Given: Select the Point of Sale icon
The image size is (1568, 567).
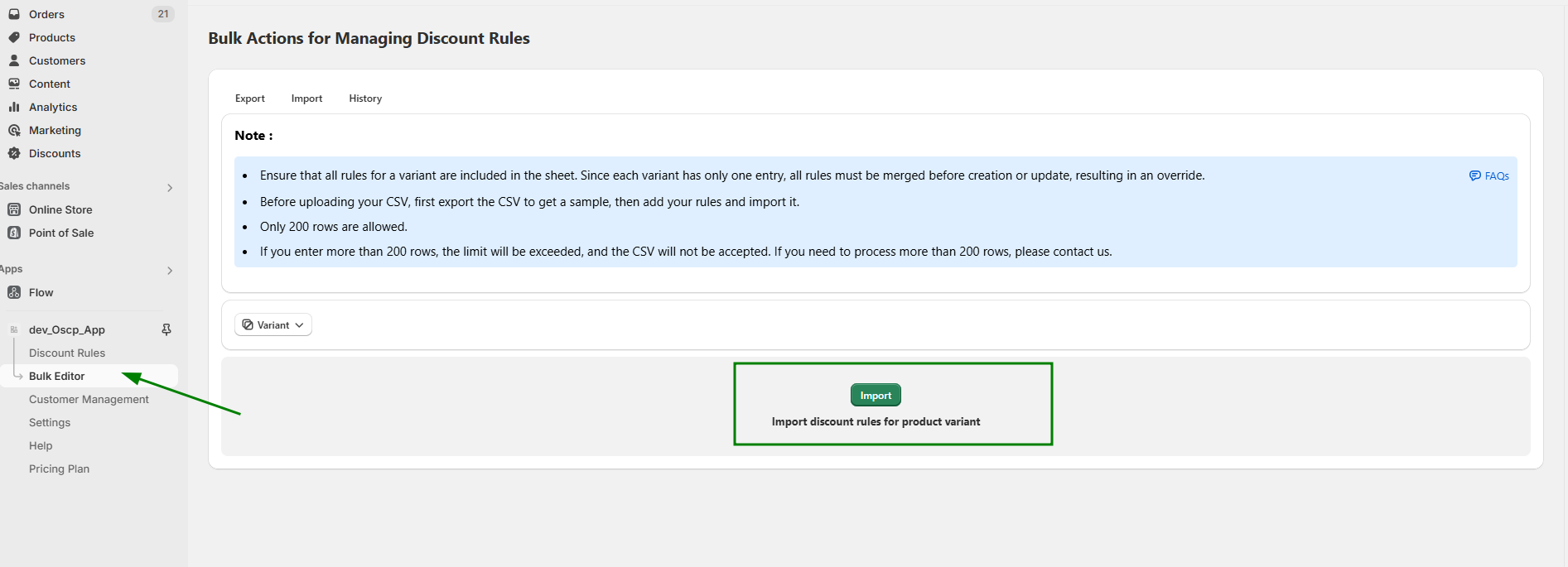Looking at the screenshot, I should (x=14, y=233).
